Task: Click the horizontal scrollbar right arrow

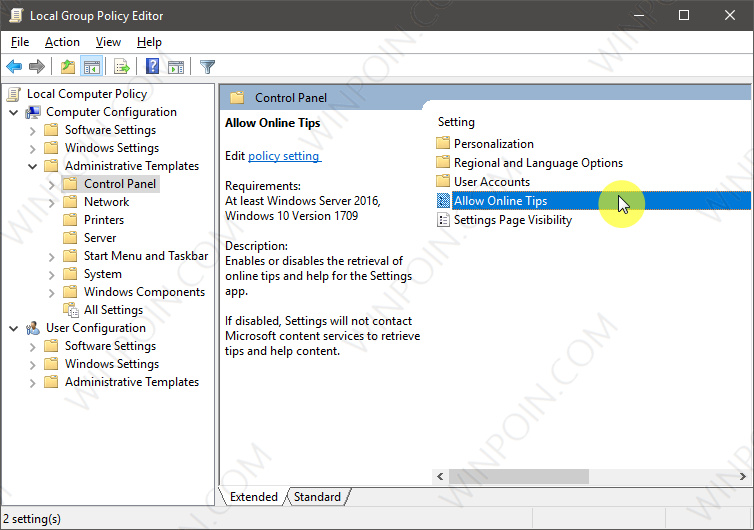Action: coord(742,476)
